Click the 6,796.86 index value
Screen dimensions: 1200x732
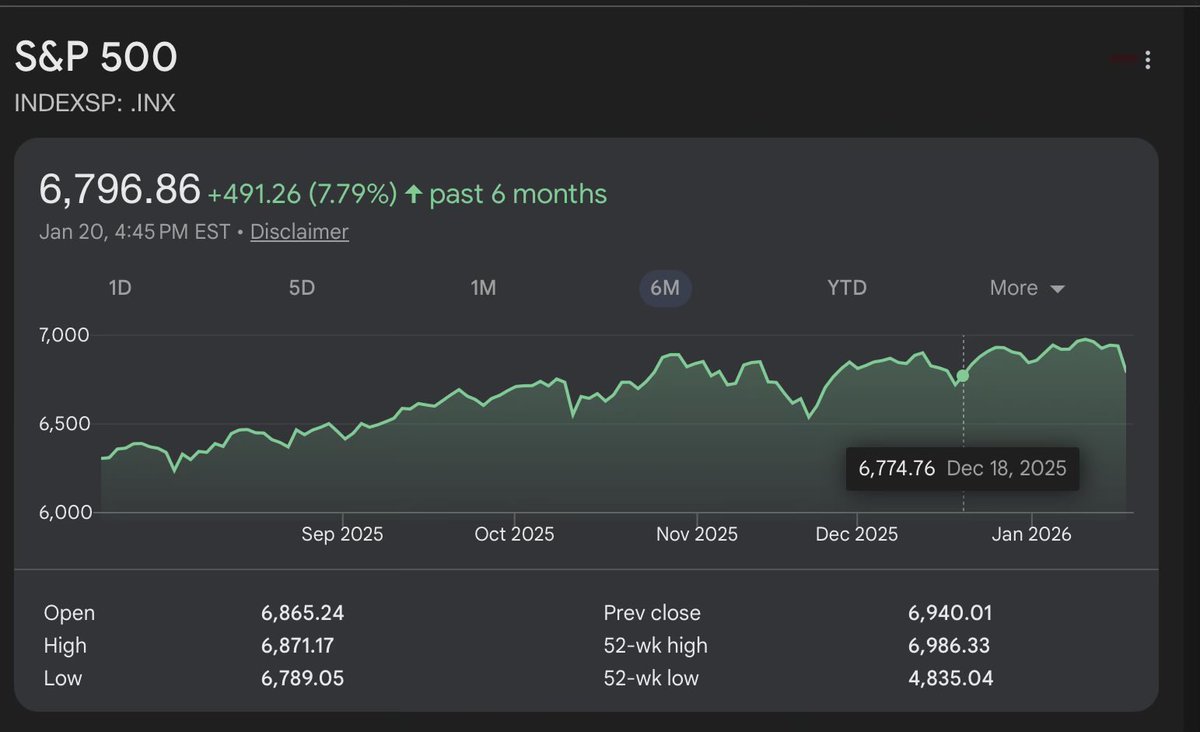pos(120,190)
